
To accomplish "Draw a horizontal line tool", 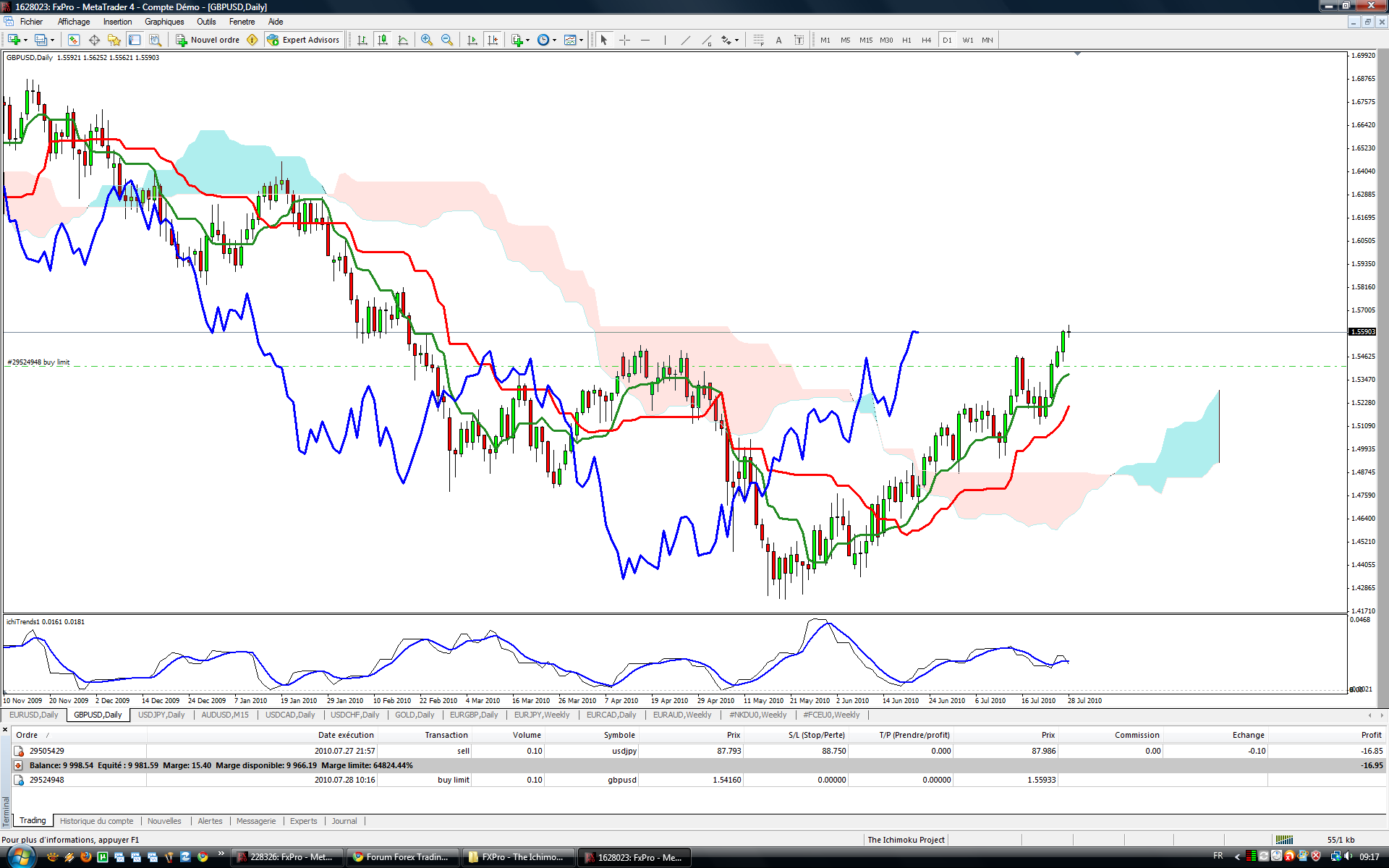I will [645, 40].
